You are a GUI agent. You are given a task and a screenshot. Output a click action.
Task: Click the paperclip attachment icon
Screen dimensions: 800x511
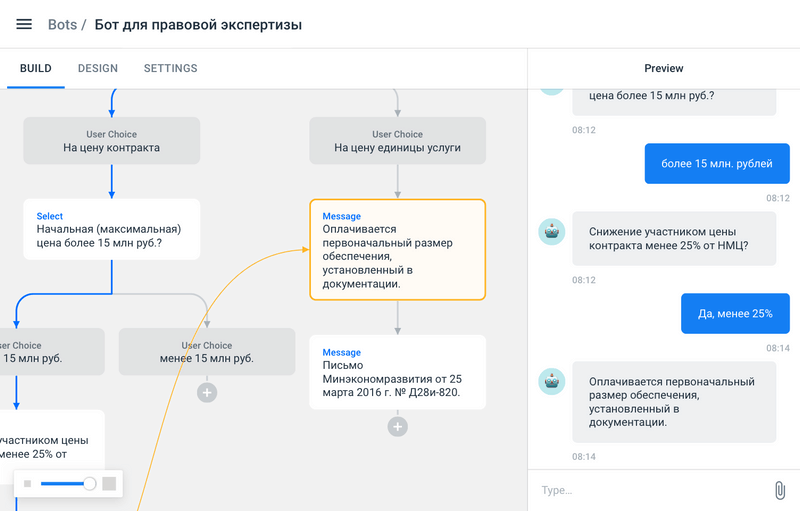pos(780,490)
